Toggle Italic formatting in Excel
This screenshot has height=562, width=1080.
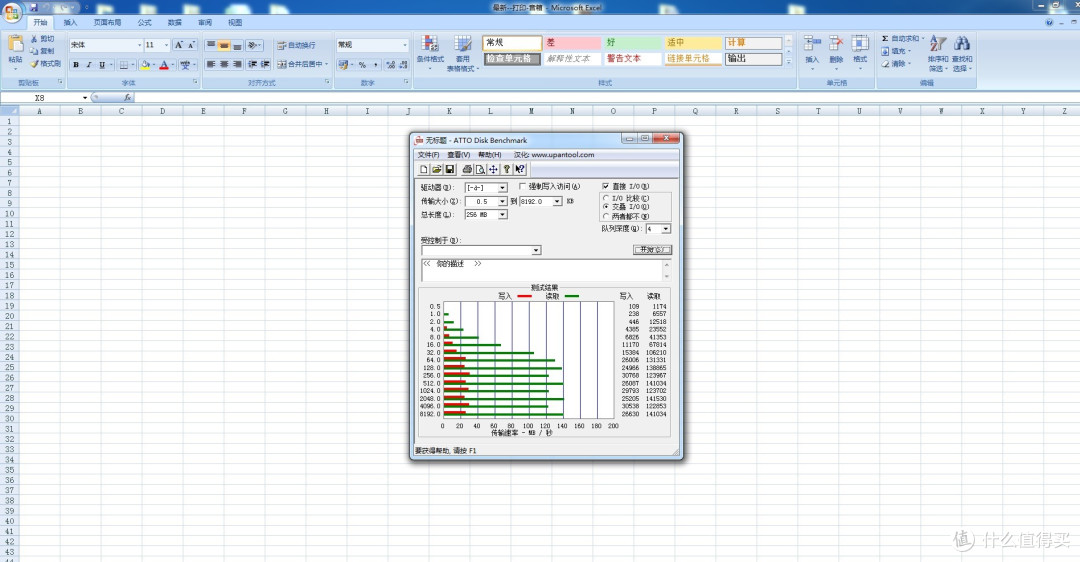click(x=89, y=65)
